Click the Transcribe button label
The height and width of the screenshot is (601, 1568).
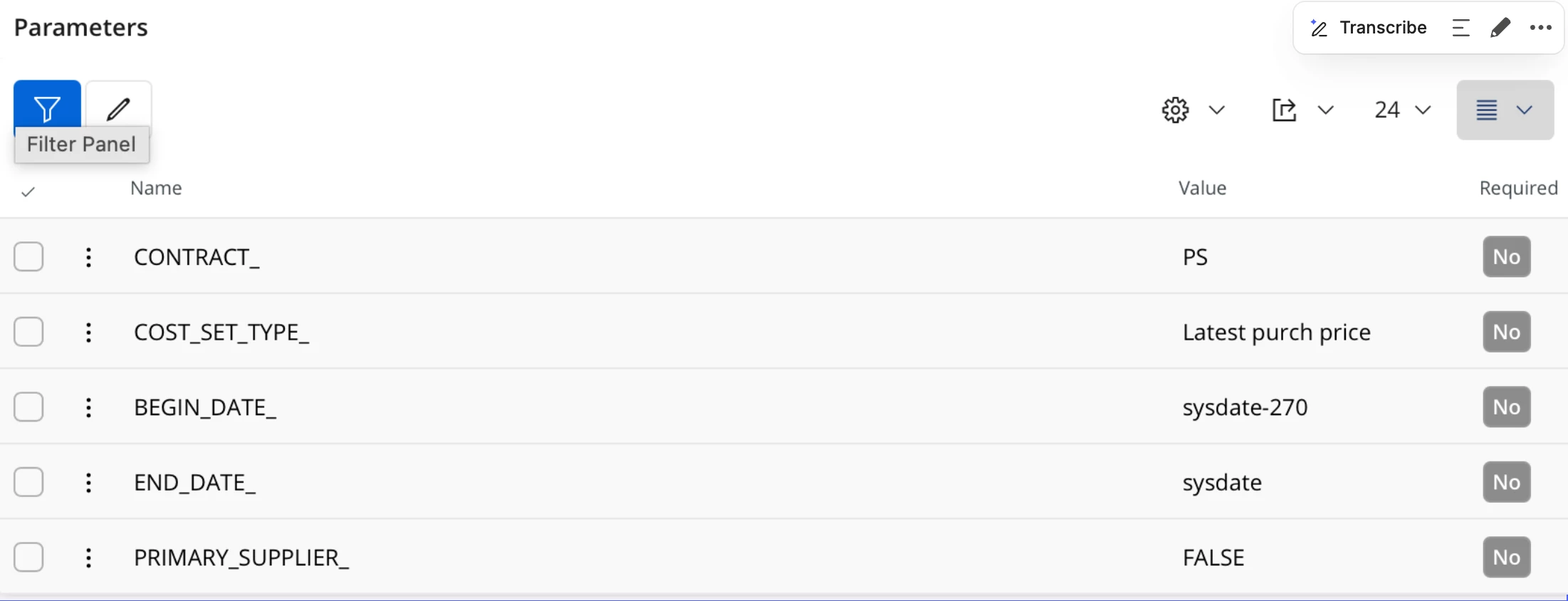[x=1383, y=28]
